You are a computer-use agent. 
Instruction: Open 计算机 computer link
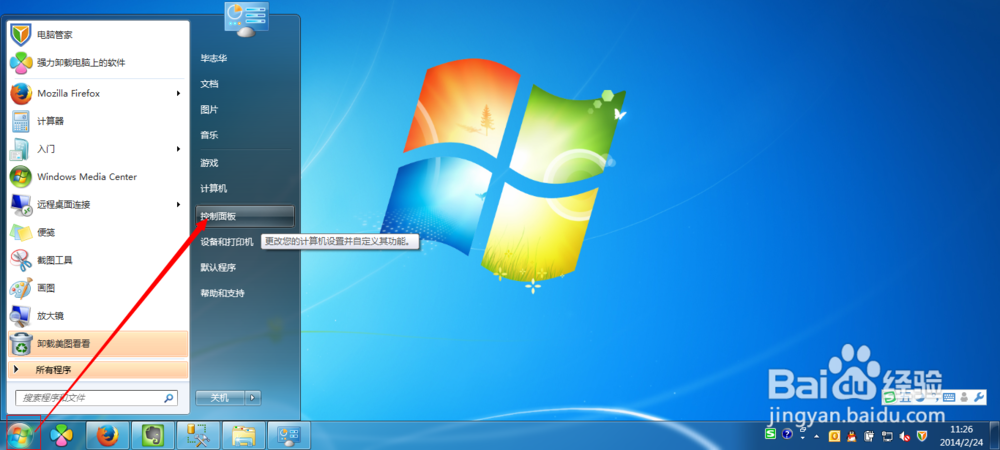pyautogui.click(x=214, y=189)
